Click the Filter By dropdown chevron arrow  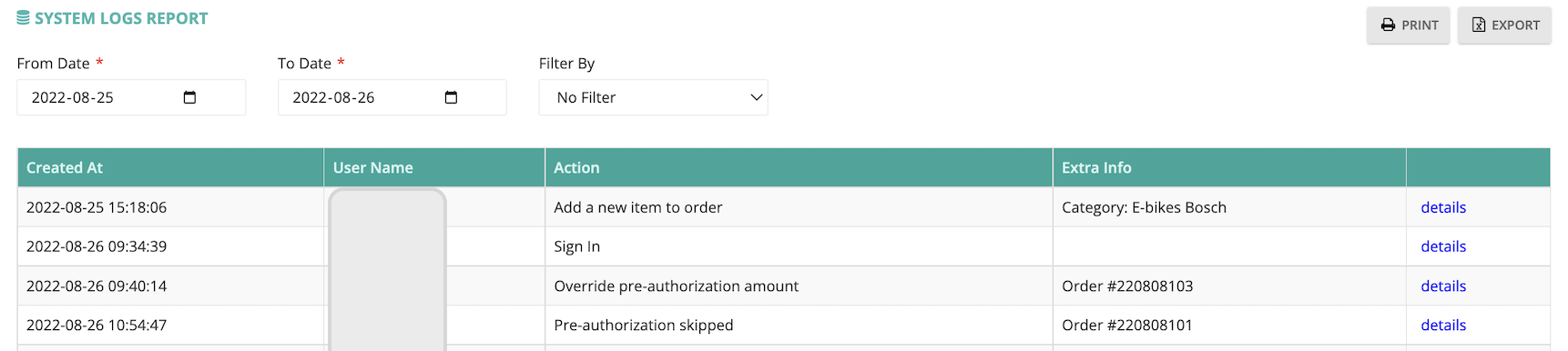point(756,97)
